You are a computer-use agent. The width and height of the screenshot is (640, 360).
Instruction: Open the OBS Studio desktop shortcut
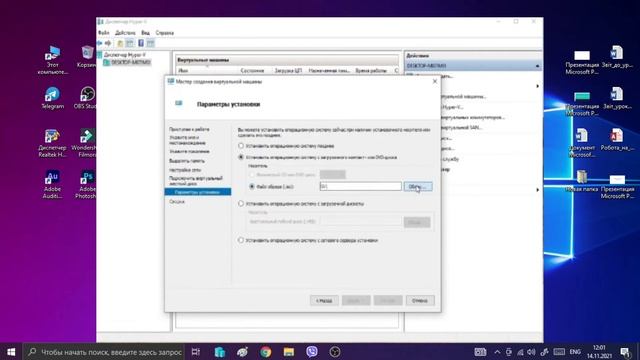pos(87,98)
